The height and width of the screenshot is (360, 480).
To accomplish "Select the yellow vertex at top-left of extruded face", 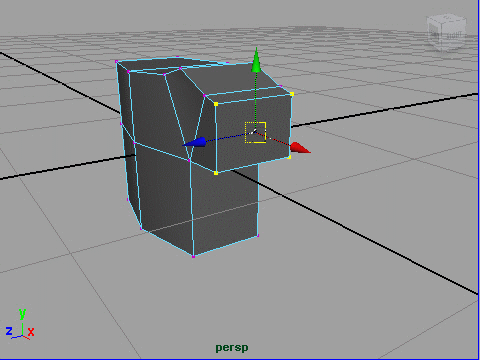I will tap(216, 104).
